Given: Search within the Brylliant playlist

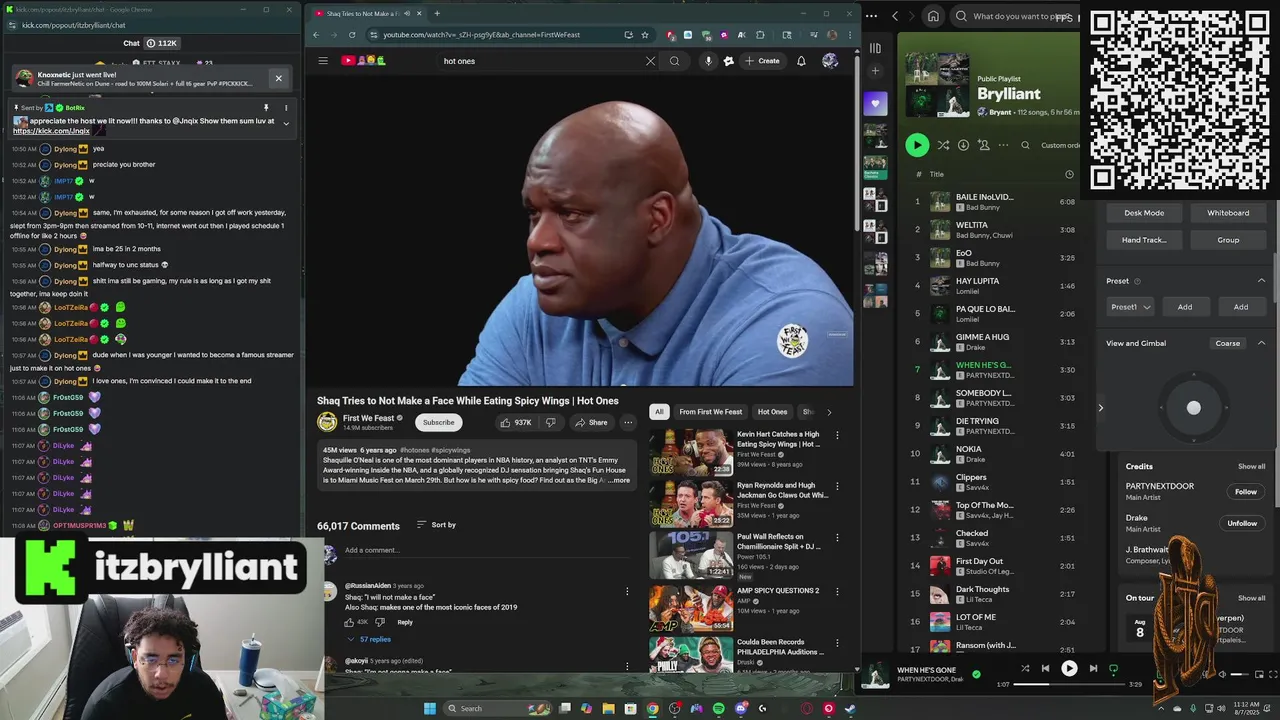Looking at the screenshot, I should point(1025,145).
